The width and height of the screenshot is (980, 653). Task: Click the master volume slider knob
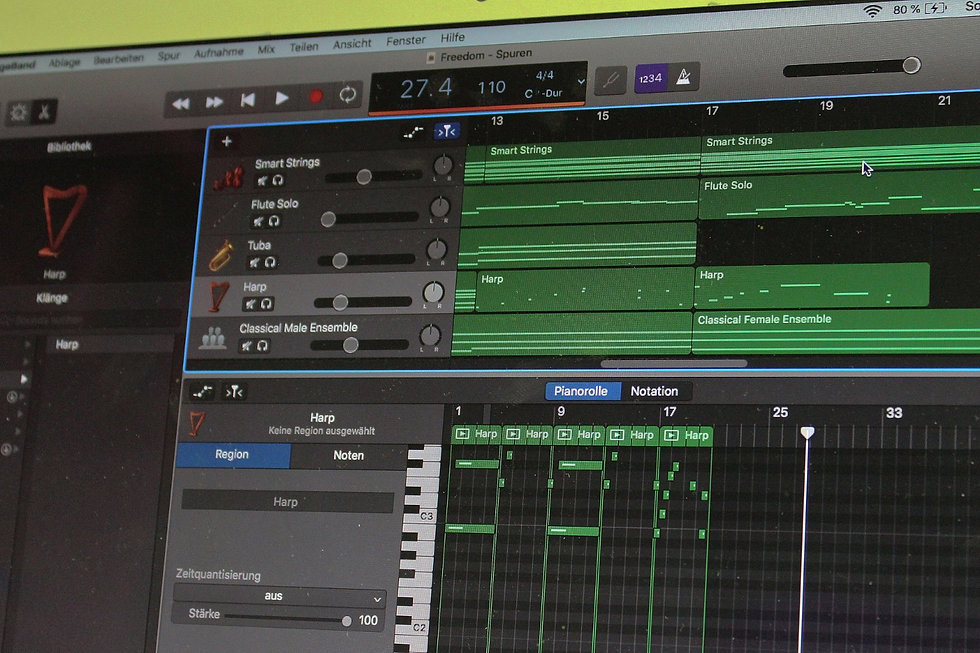point(911,65)
